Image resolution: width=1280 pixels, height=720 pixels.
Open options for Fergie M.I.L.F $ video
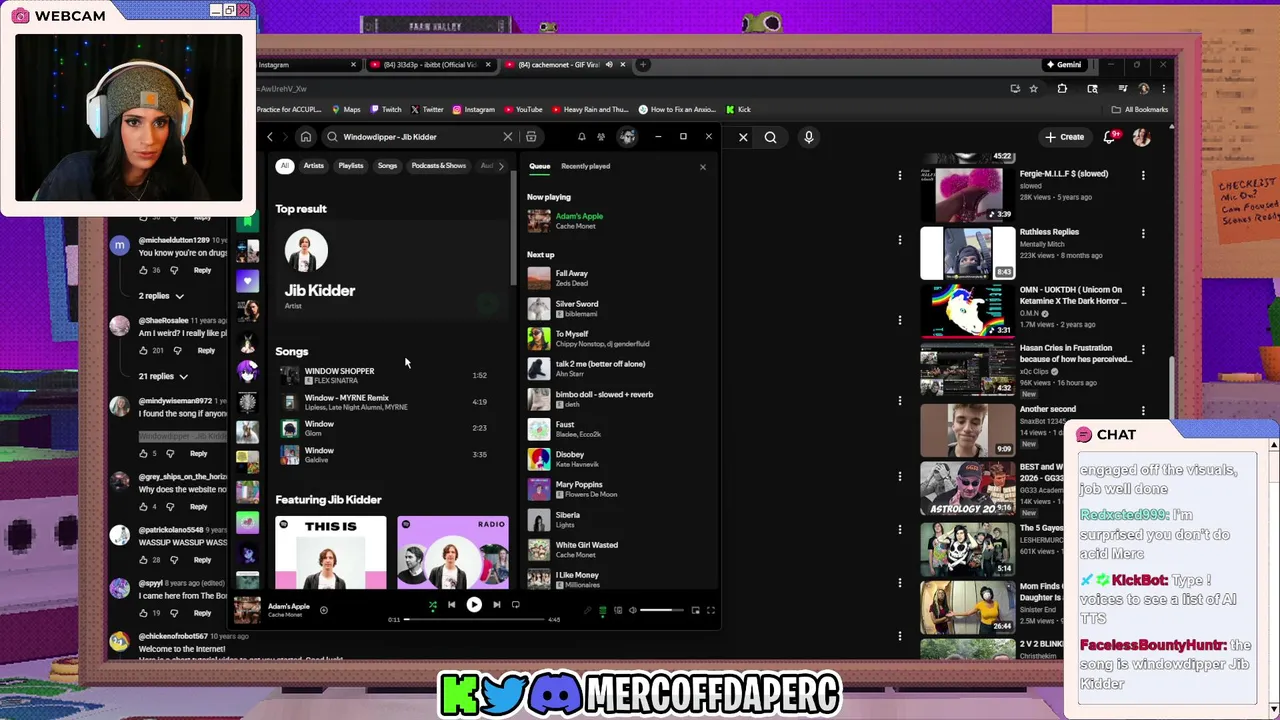point(1143,175)
